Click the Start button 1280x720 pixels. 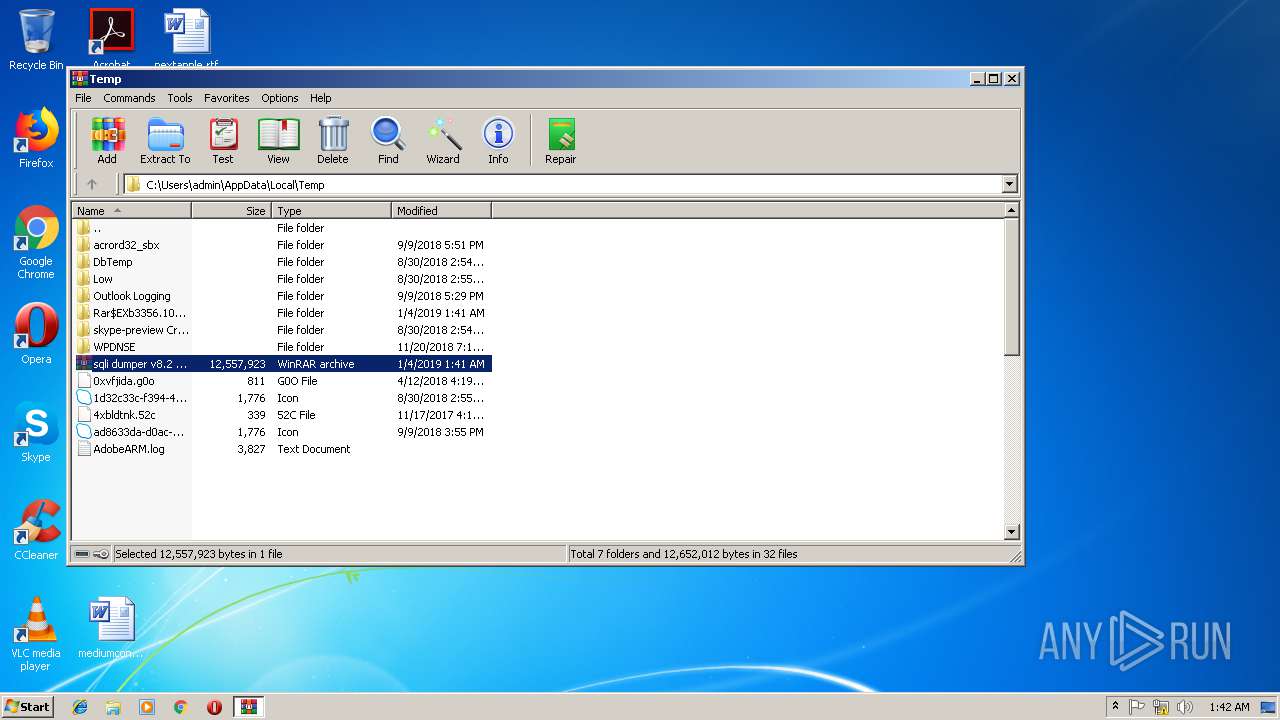point(27,707)
